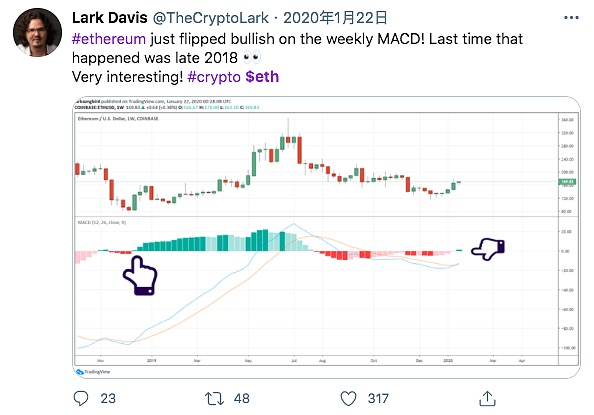Image resolution: width=594 pixels, height=415 pixels.
Task: Click the Lark Davis display name
Action: point(109,18)
